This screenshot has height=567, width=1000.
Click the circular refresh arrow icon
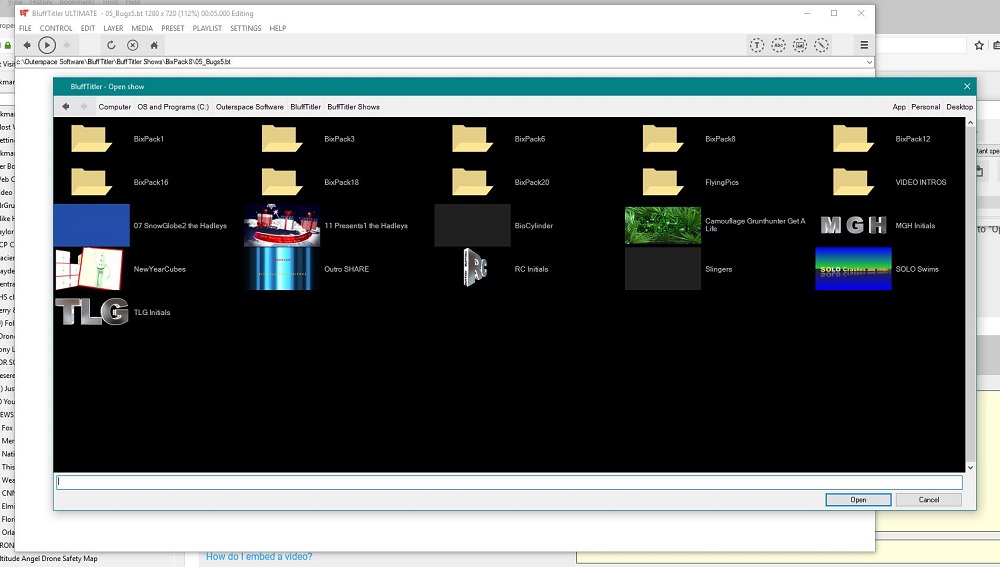(x=112, y=45)
